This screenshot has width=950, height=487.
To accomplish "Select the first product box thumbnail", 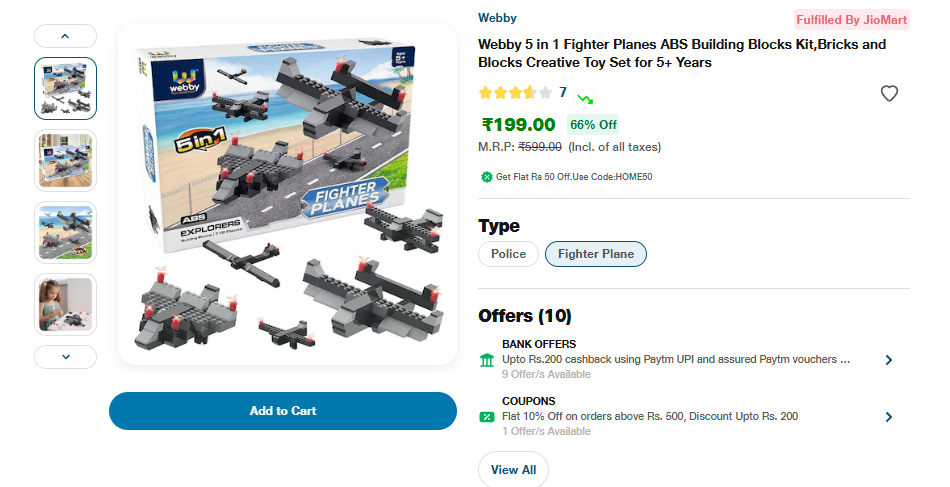I will (x=66, y=89).
